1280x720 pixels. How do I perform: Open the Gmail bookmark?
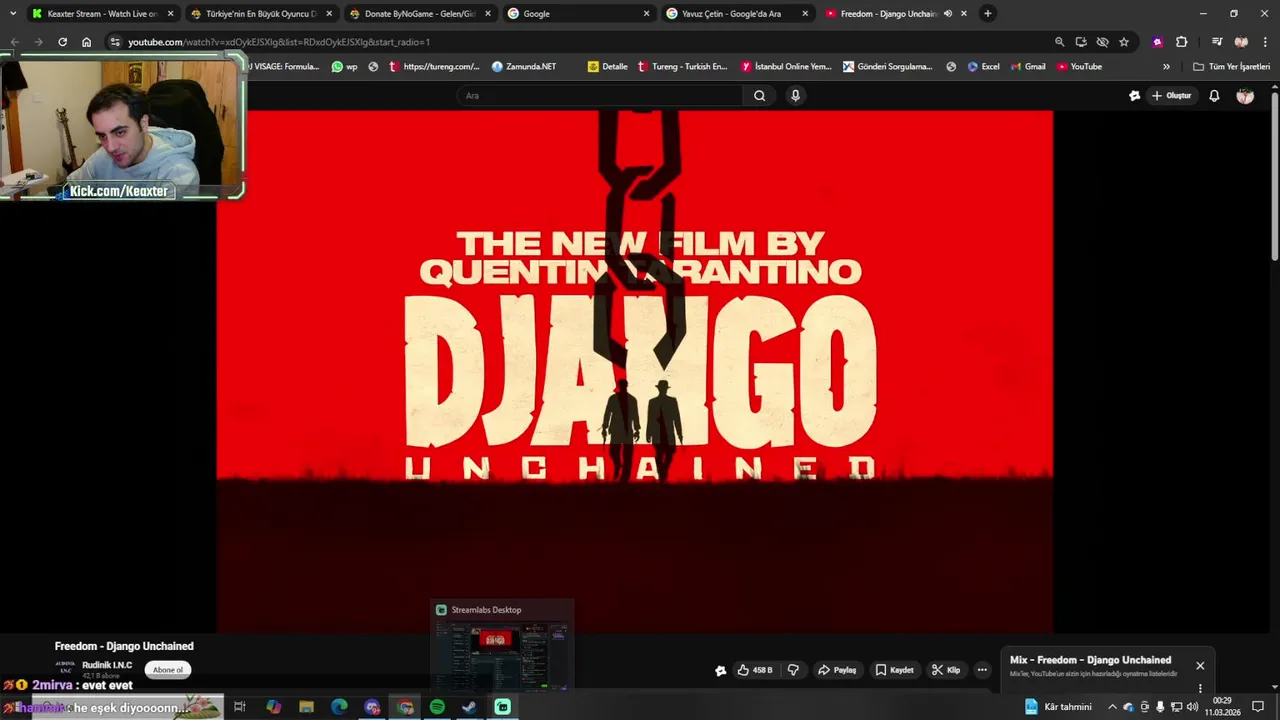pos(1028,67)
